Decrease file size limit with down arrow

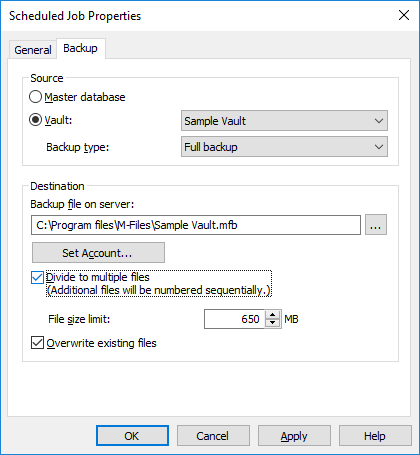point(273,323)
